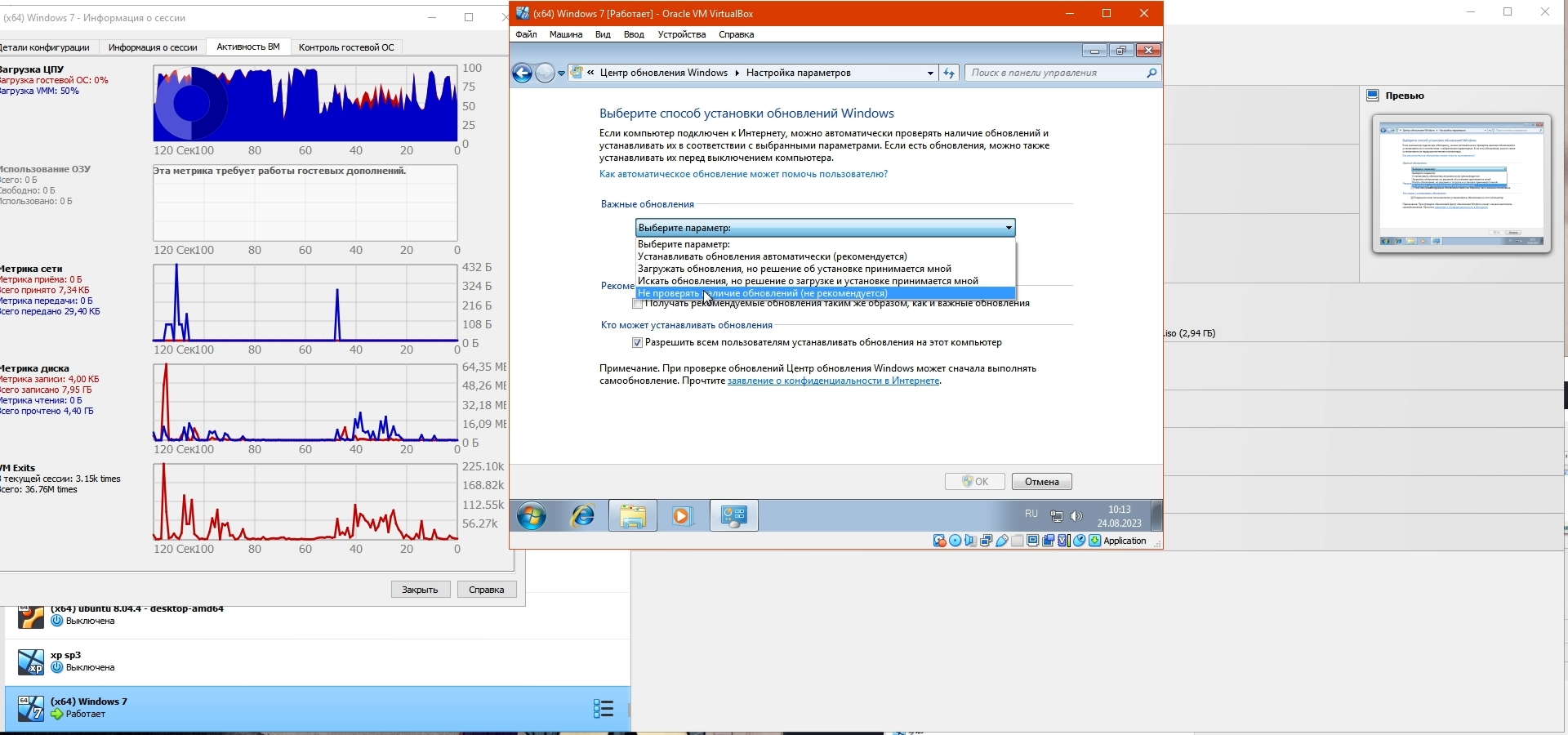The height and width of the screenshot is (735, 1568).
Task: Open the Ввод menu
Action: click(634, 34)
